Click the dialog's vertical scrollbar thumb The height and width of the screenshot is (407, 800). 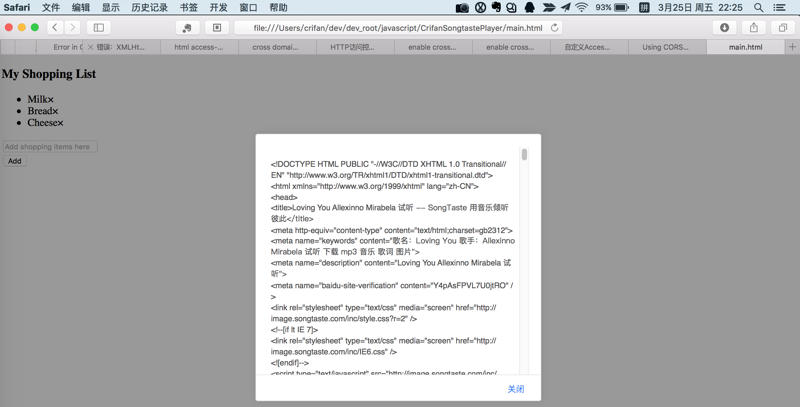click(x=524, y=155)
